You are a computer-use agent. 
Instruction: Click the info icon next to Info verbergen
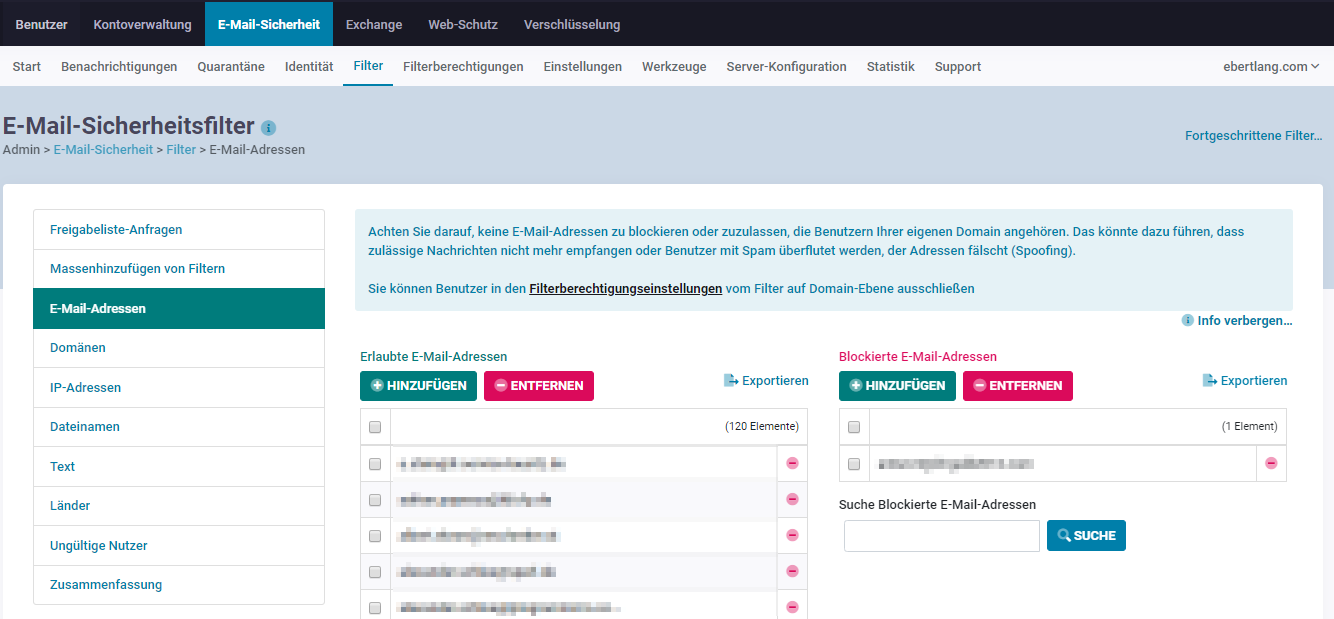pyautogui.click(x=1188, y=321)
